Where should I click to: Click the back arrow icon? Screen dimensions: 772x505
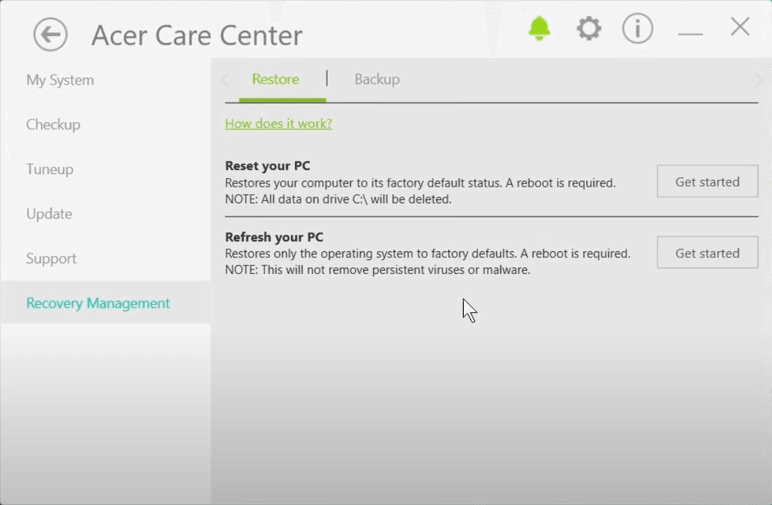pyautogui.click(x=50, y=35)
